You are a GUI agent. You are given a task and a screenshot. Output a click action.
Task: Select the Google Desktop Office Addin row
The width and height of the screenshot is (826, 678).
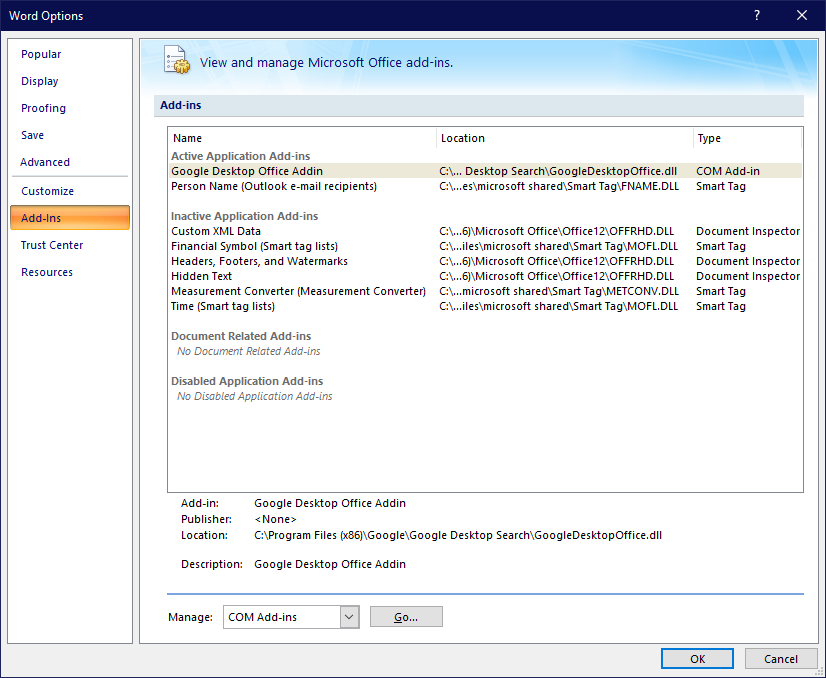485,171
